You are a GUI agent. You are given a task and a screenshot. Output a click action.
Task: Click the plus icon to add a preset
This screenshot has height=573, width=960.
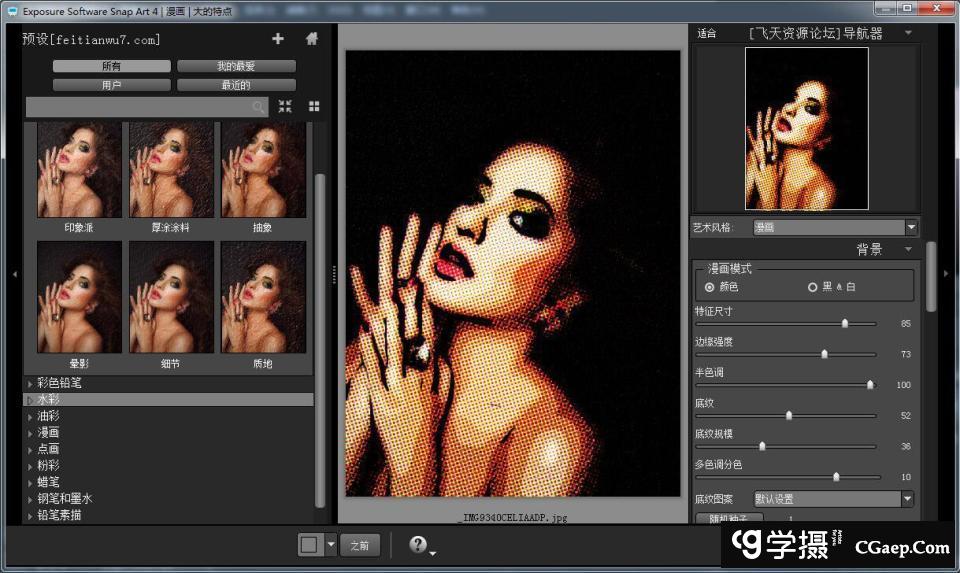coord(278,39)
